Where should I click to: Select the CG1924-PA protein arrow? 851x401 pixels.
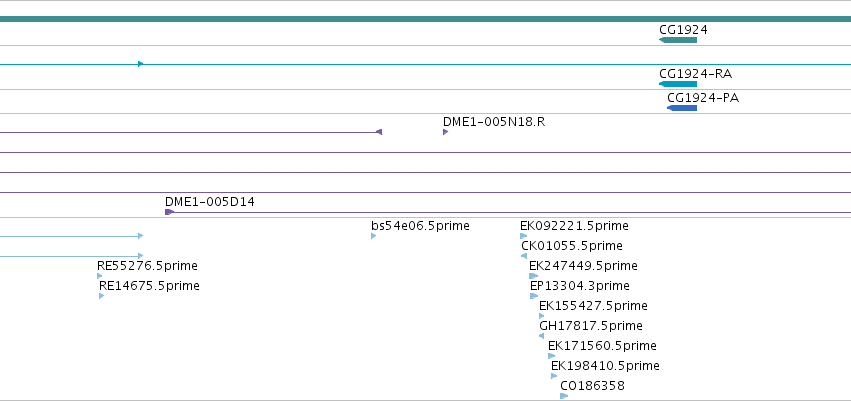coord(682,108)
